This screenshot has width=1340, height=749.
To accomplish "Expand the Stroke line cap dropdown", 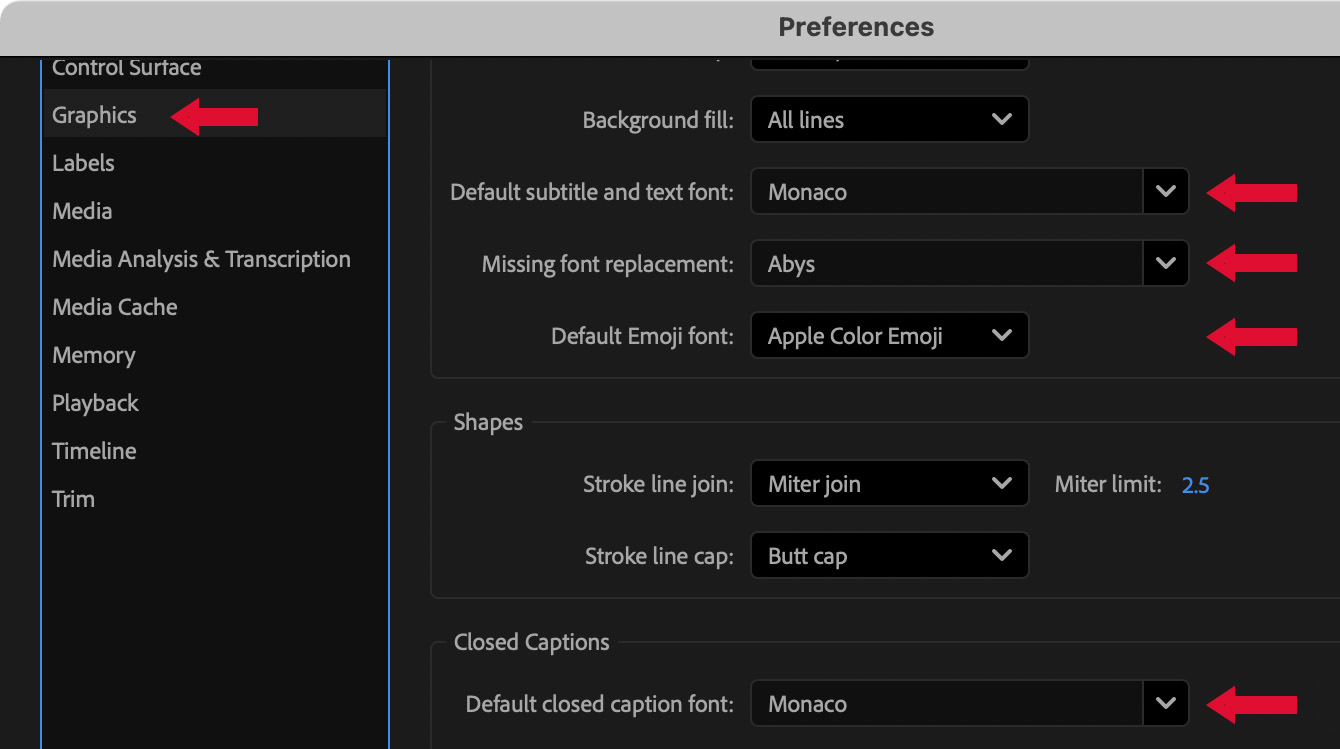I will [889, 556].
